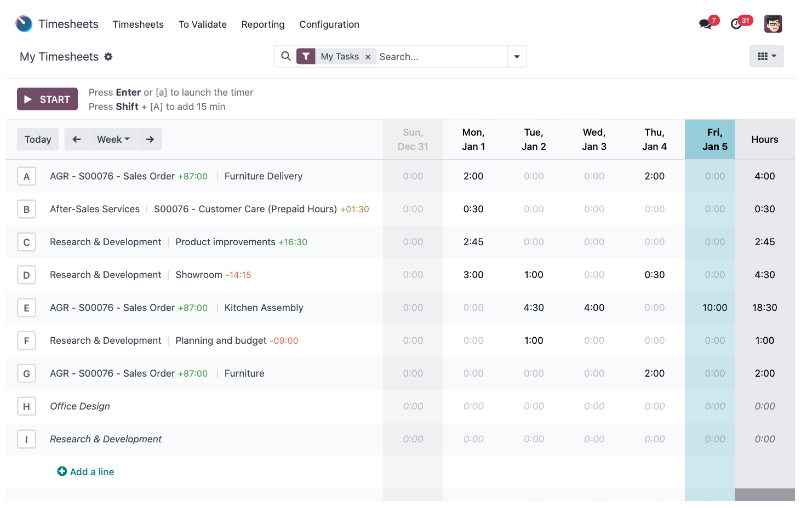
Task: Click the Search input field
Action: [x=440, y=57]
